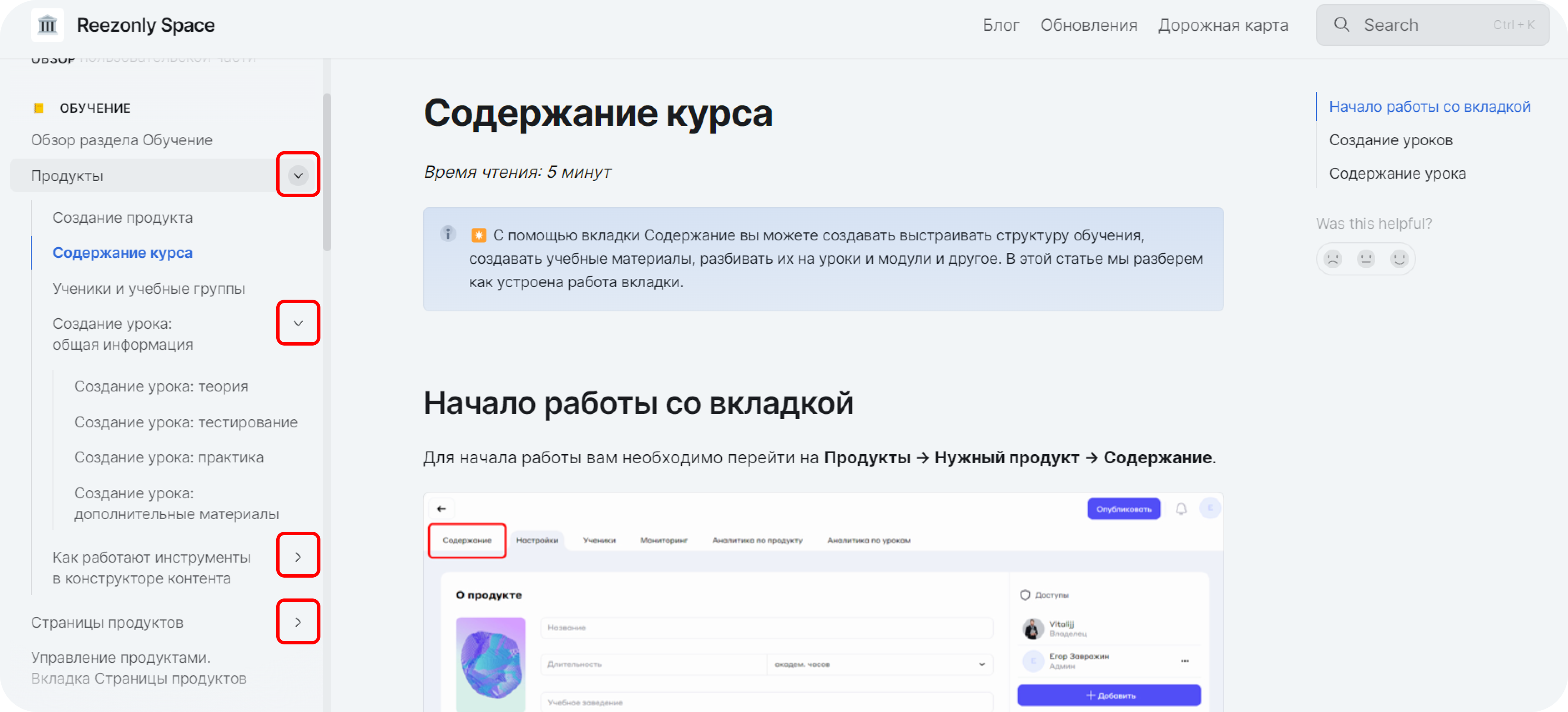Image resolution: width=1568 pixels, height=712 pixels.
Task: Click the search magnifier icon
Action: pyautogui.click(x=1341, y=25)
